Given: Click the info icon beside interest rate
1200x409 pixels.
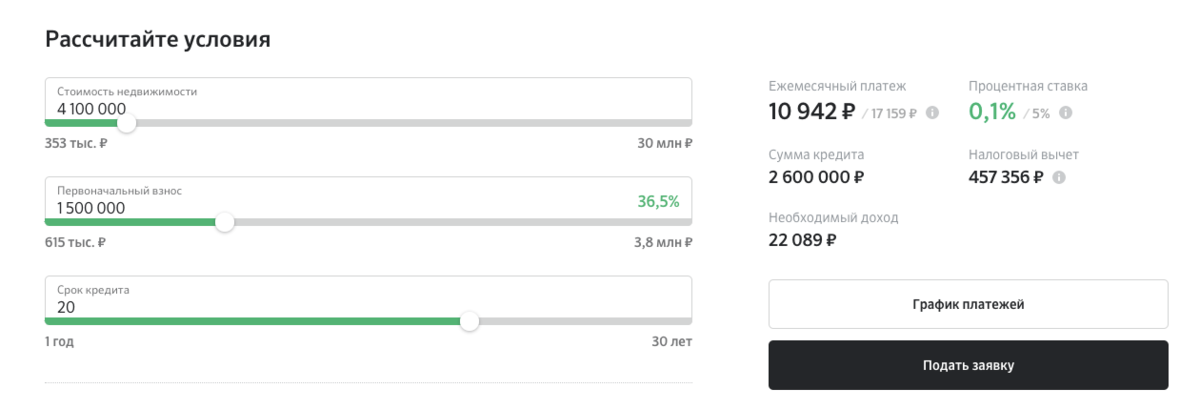Looking at the screenshot, I should (x=1065, y=113).
